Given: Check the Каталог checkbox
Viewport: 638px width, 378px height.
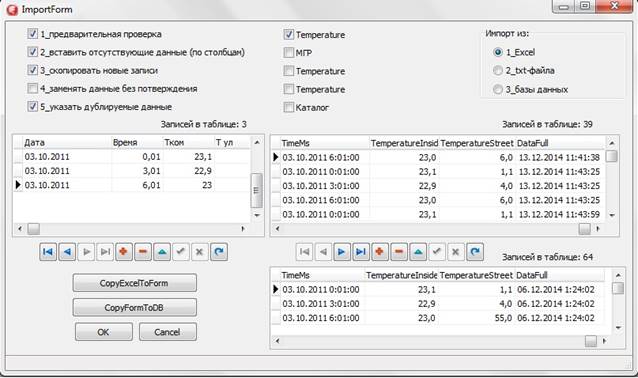Looking at the screenshot, I should pos(288,107).
